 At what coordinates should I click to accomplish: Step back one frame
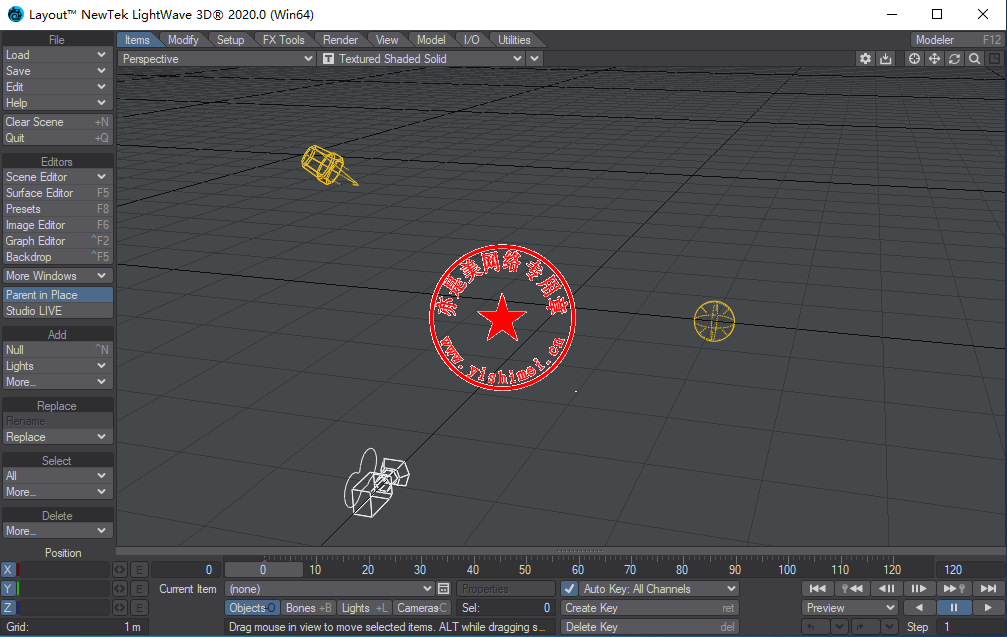coord(886,588)
